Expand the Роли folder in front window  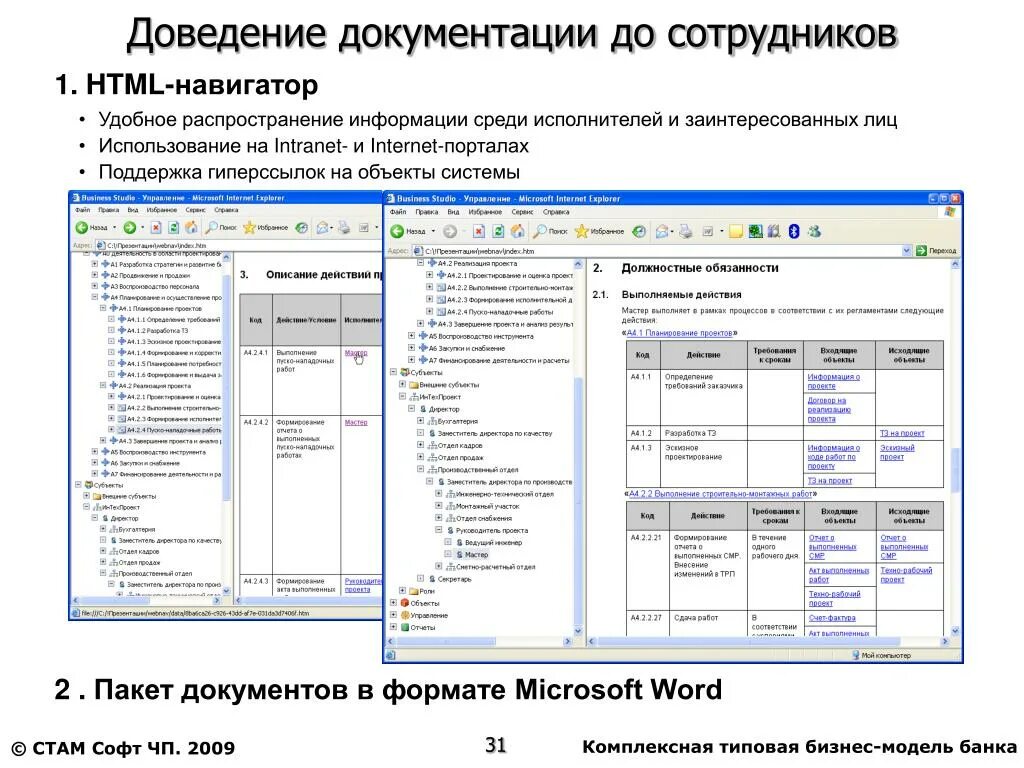point(402,591)
